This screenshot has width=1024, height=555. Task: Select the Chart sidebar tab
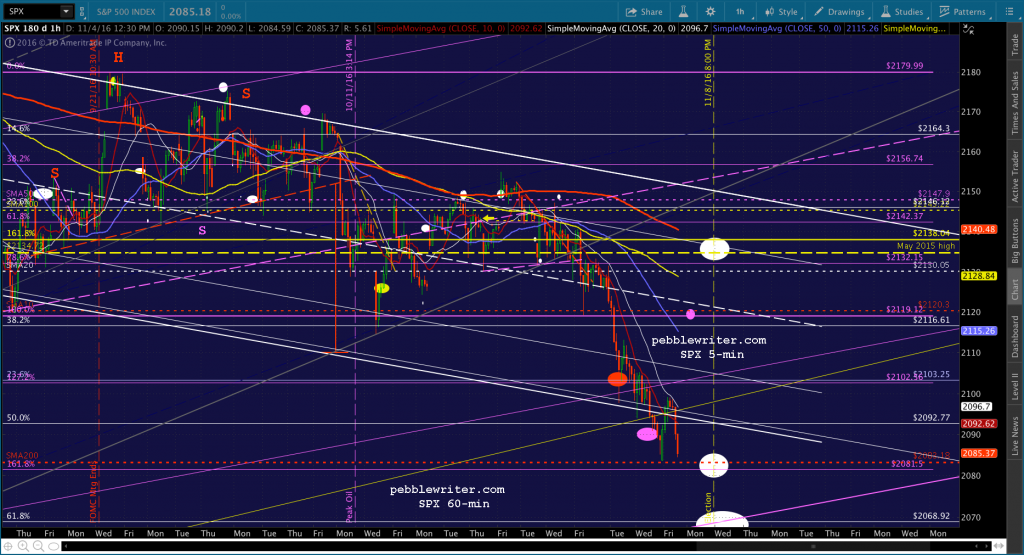point(1016,289)
